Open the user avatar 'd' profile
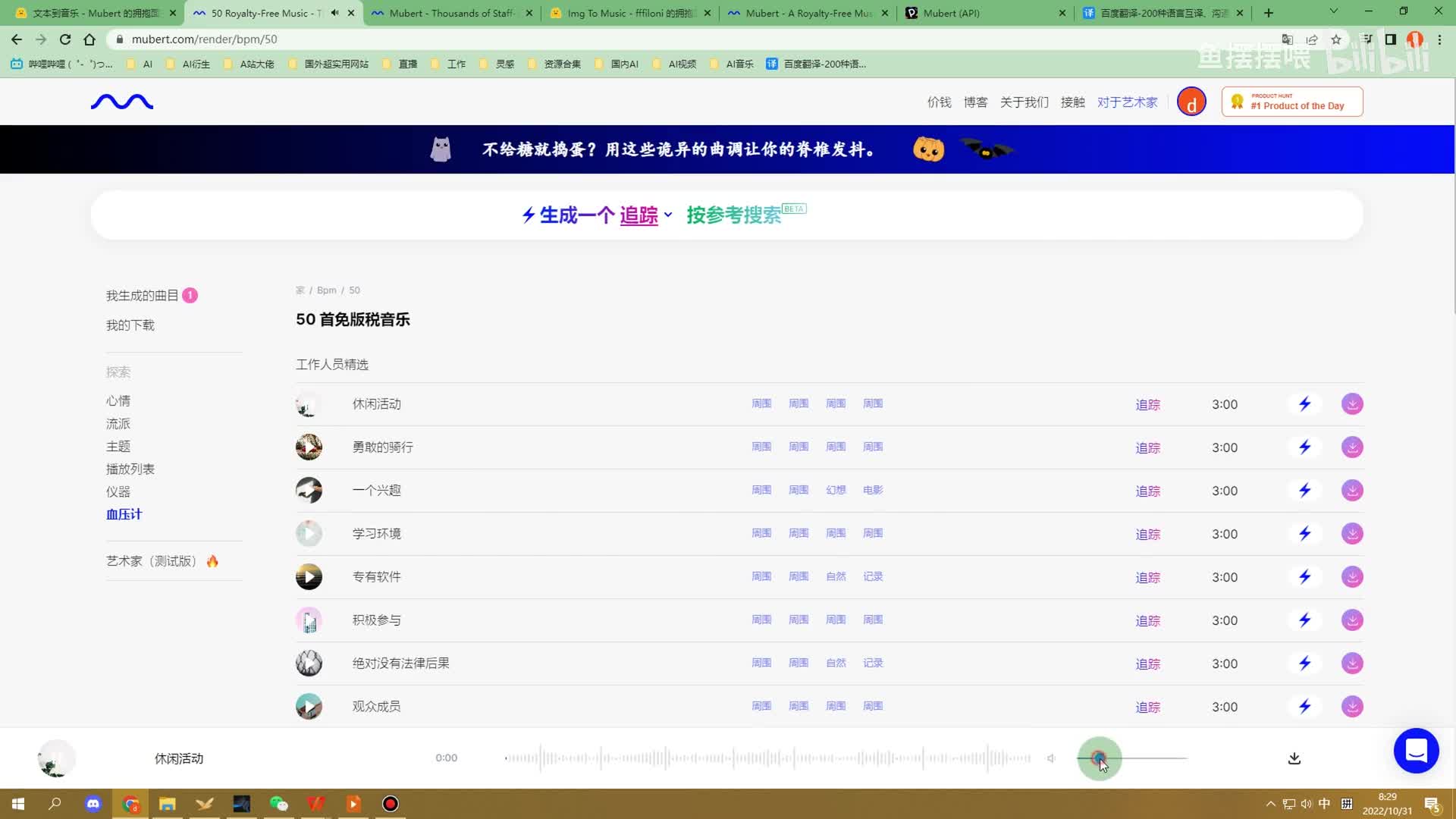 1191,102
